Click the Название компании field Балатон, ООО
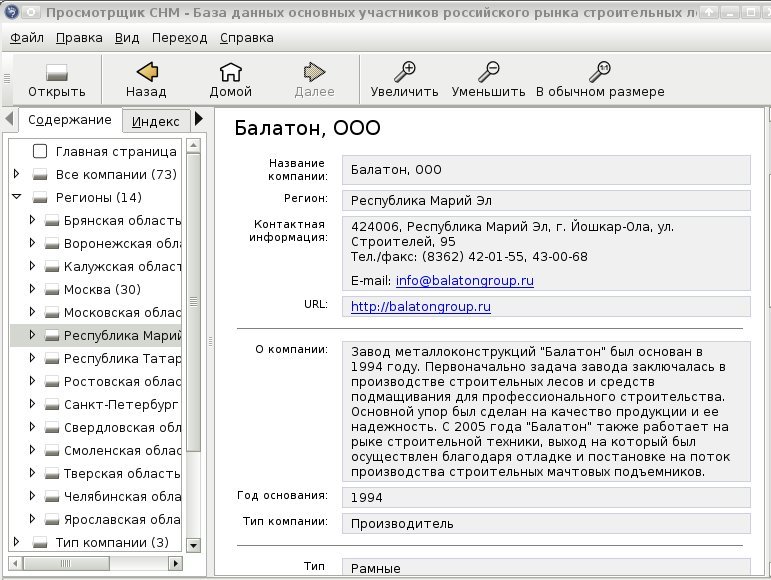 click(546, 170)
